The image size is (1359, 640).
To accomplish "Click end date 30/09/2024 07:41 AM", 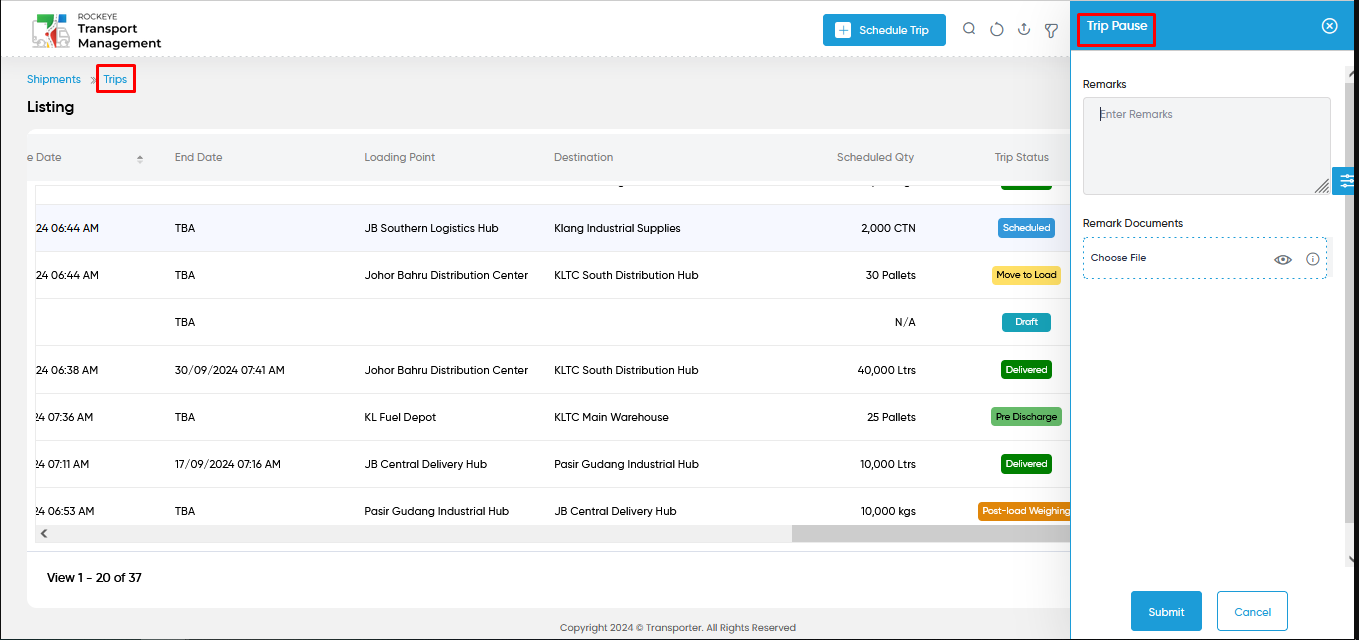I will [x=230, y=370].
